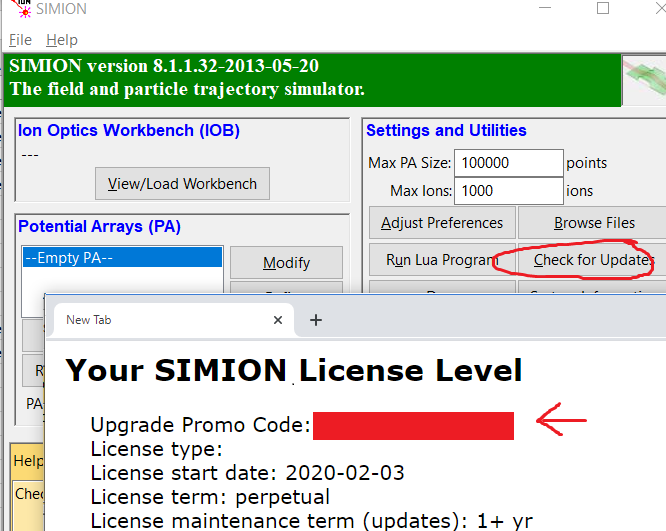Click the SIMION version 8.1.1.32 banner text
The height and width of the screenshot is (531, 666).
click(164, 66)
